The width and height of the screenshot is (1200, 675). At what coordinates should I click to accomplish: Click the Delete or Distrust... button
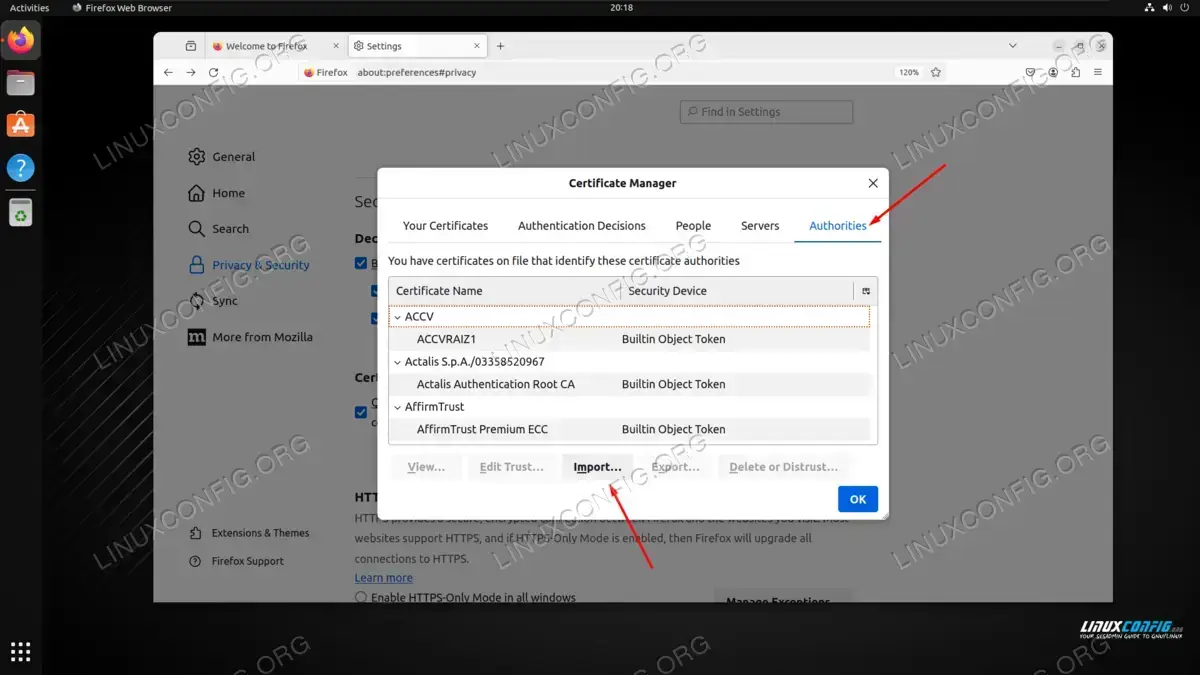[x=784, y=467]
